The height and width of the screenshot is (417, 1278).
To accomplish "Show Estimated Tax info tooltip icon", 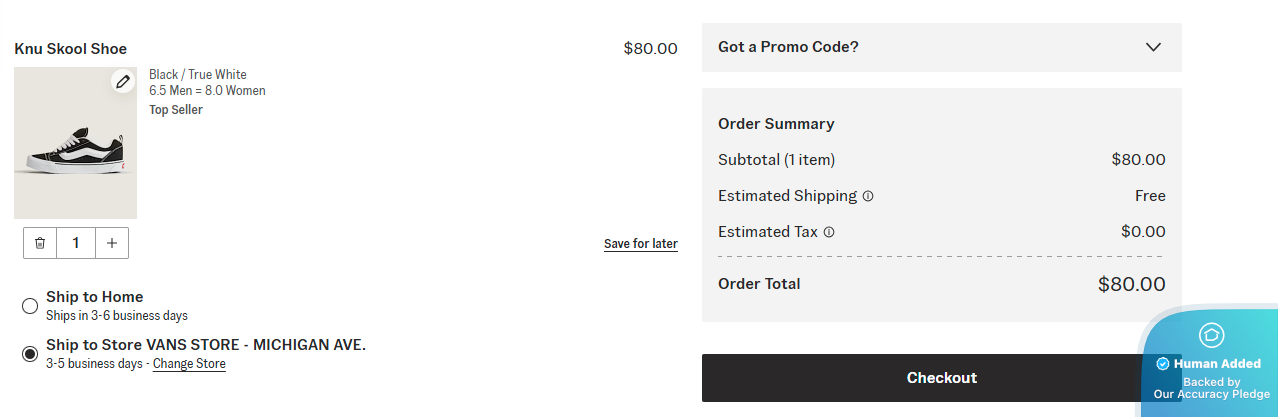I will pos(829,232).
